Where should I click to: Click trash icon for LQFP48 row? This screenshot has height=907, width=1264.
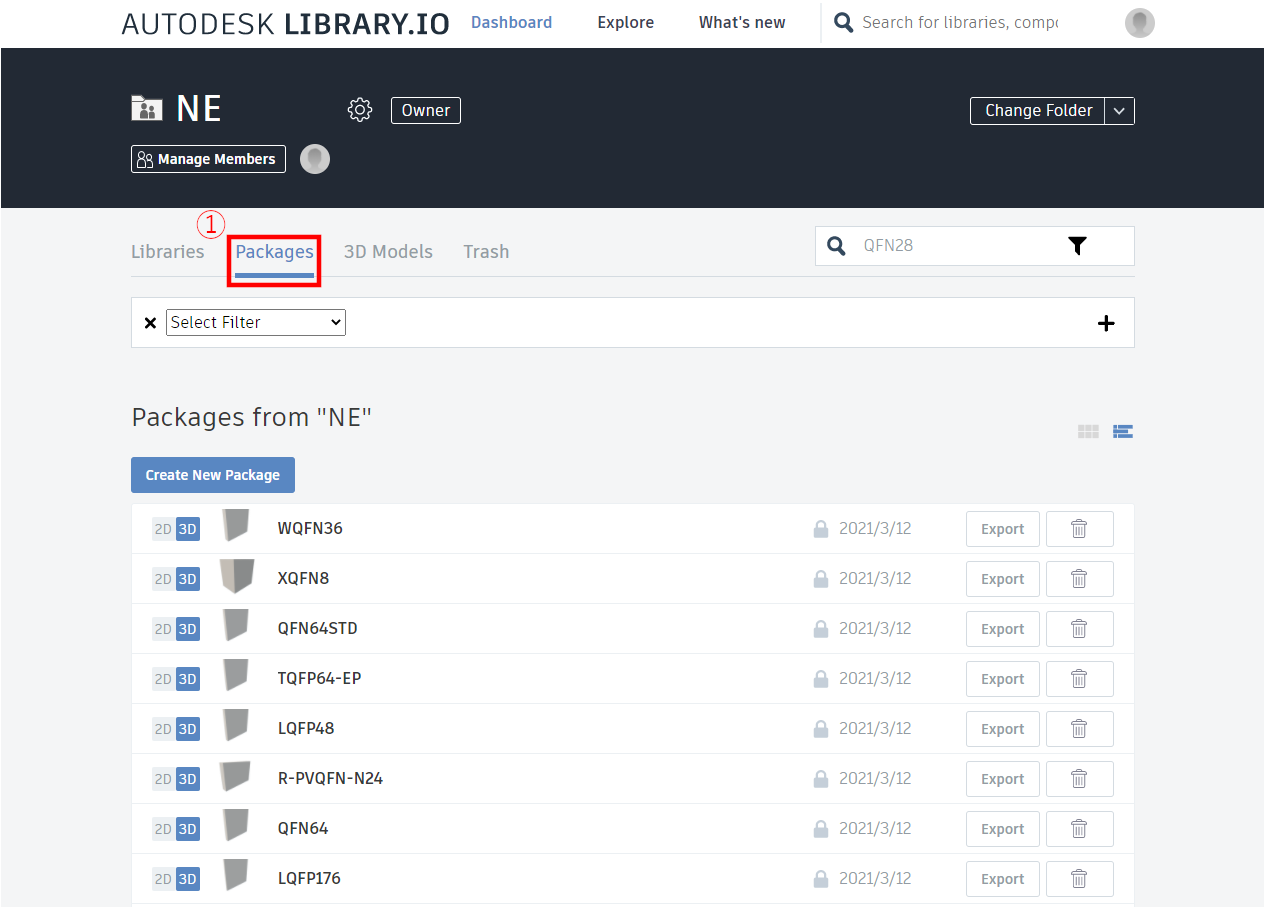tap(1079, 729)
